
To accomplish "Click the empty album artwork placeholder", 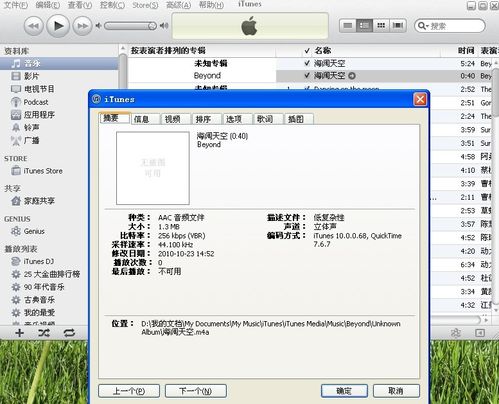I will tap(153, 168).
